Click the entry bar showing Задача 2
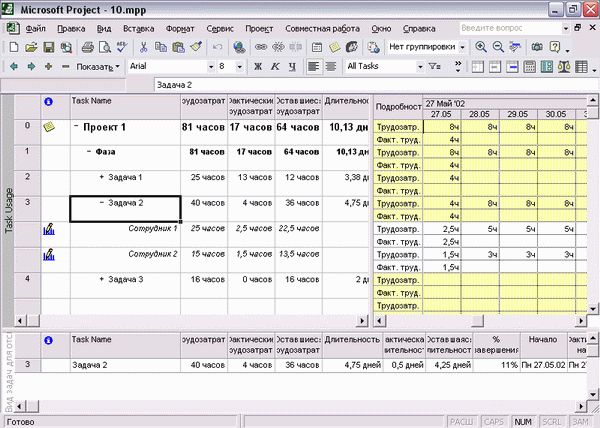Viewport: 600px width, 428px height. pyautogui.click(x=377, y=85)
